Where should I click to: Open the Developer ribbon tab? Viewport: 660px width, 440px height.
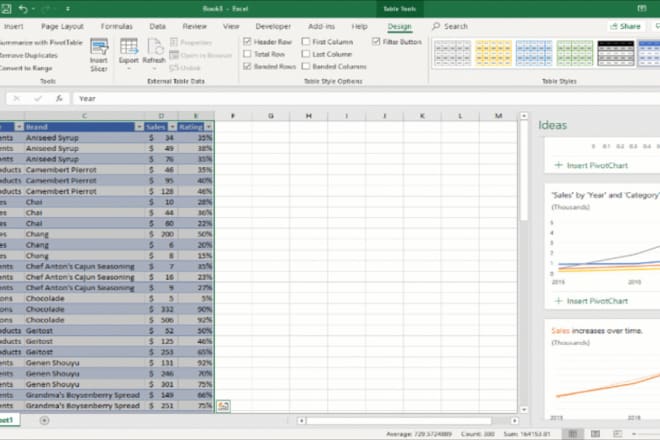(273, 27)
